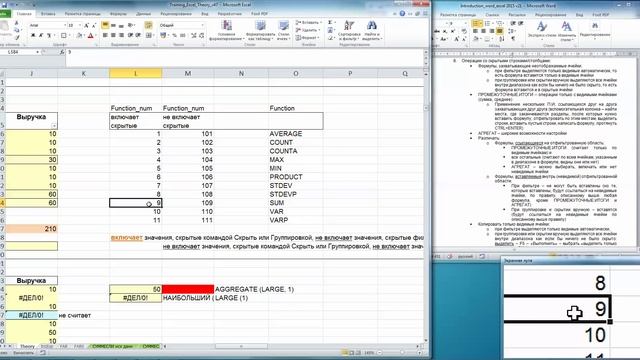
Task: Toggle Bold formatting in Excel ribbon
Action: (x=33, y=36)
